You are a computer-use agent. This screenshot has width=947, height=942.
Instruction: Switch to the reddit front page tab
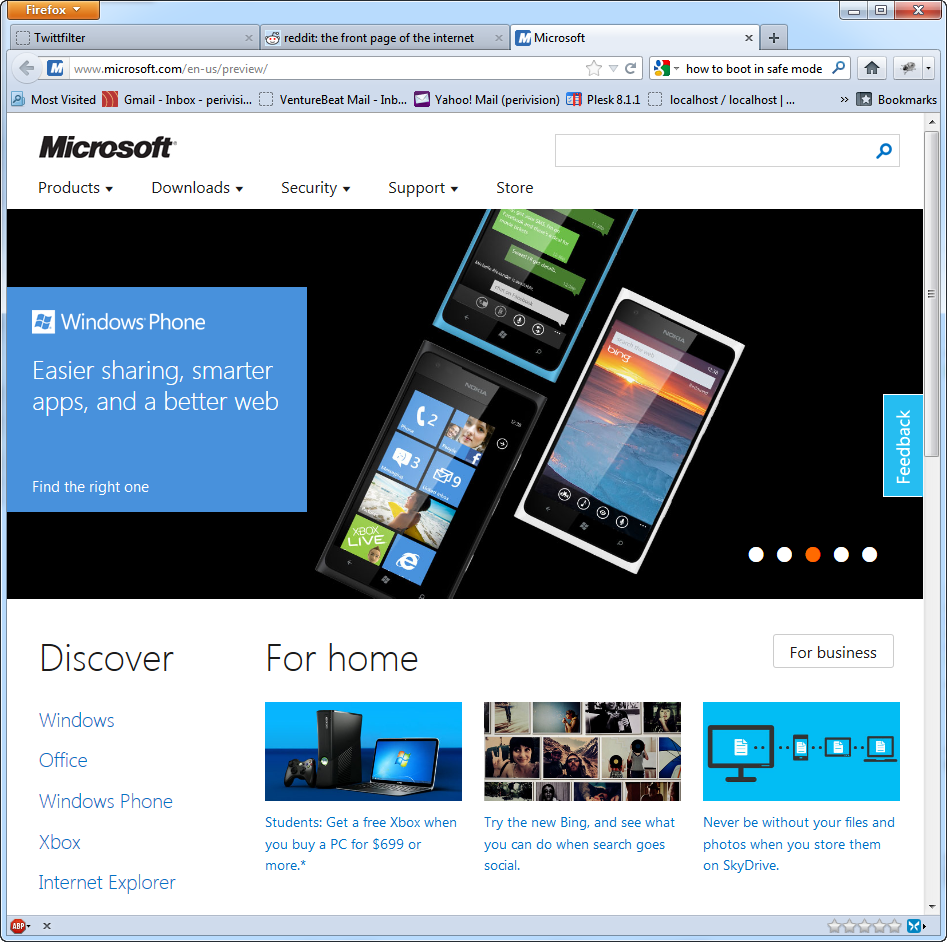(x=384, y=37)
